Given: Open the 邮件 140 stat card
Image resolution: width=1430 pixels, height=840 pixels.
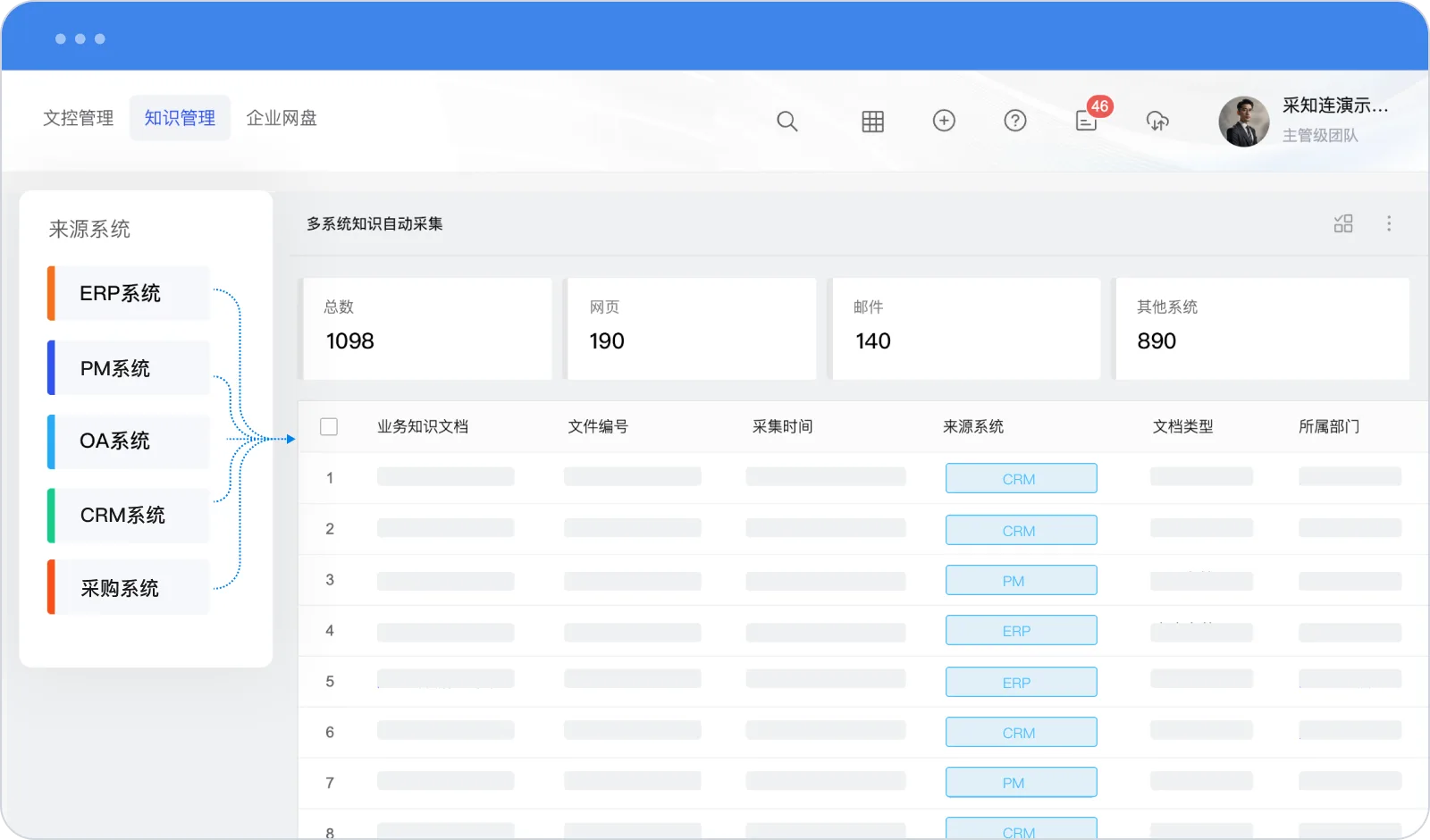Looking at the screenshot, I should pyautogui.click(x=965, y=329).
